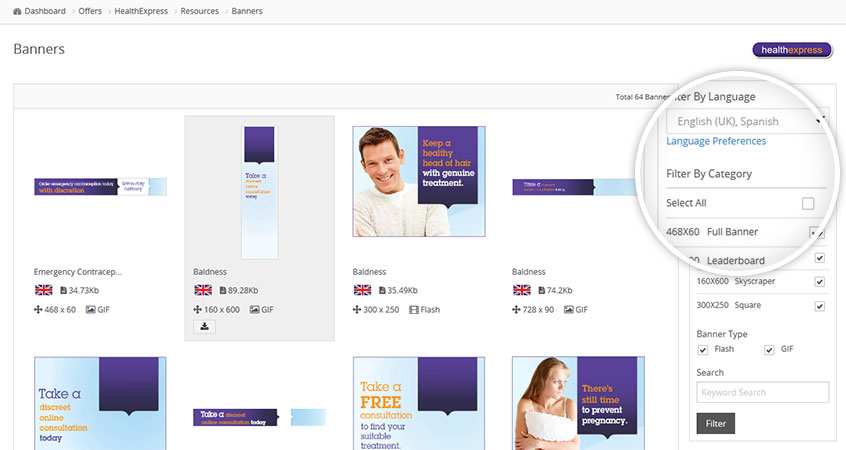Open the 'still time to prevent pregnancy' banner
This screenshot has height=450, width=846.
(x=578, y=403)
